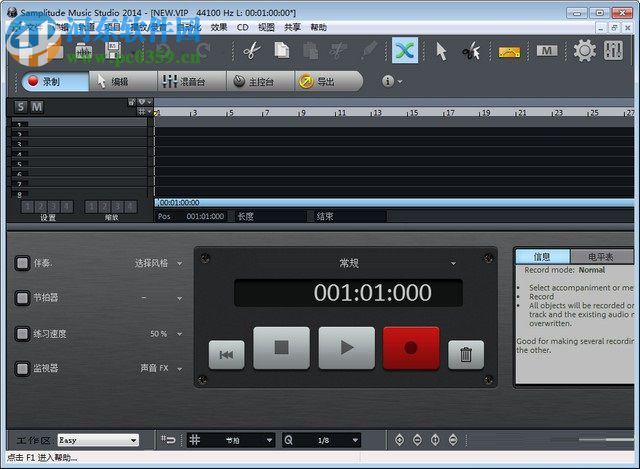
Task: Open the 视图 menu
Action: [x=267, y=27]
